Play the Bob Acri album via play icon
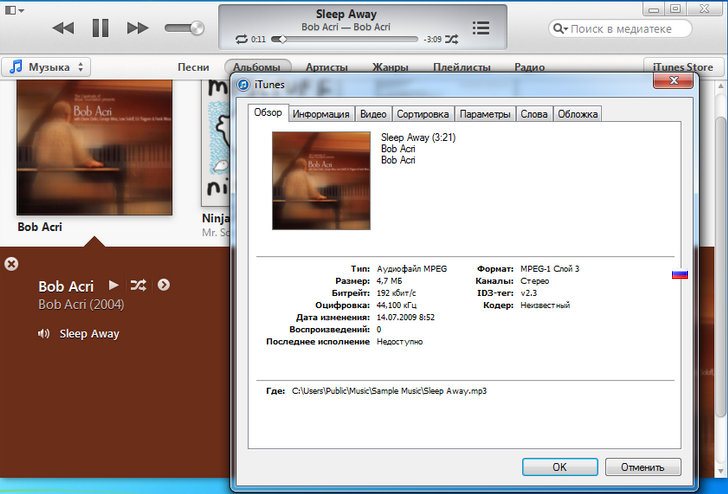This screenshot has height=494, width=728. tap(113, 285)
